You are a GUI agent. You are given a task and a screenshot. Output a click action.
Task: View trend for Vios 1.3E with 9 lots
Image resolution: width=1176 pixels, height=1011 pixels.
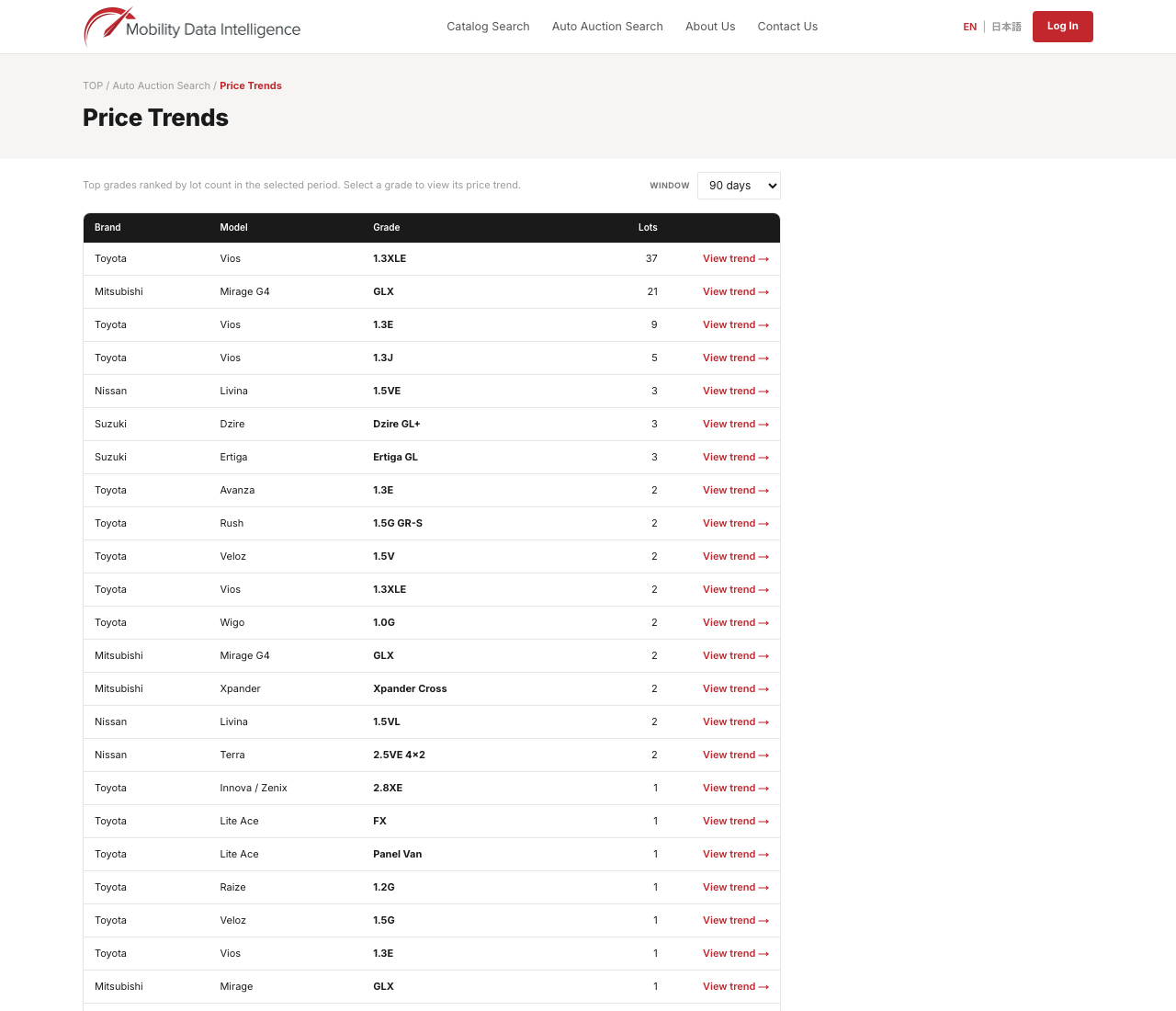click(736, 325)
